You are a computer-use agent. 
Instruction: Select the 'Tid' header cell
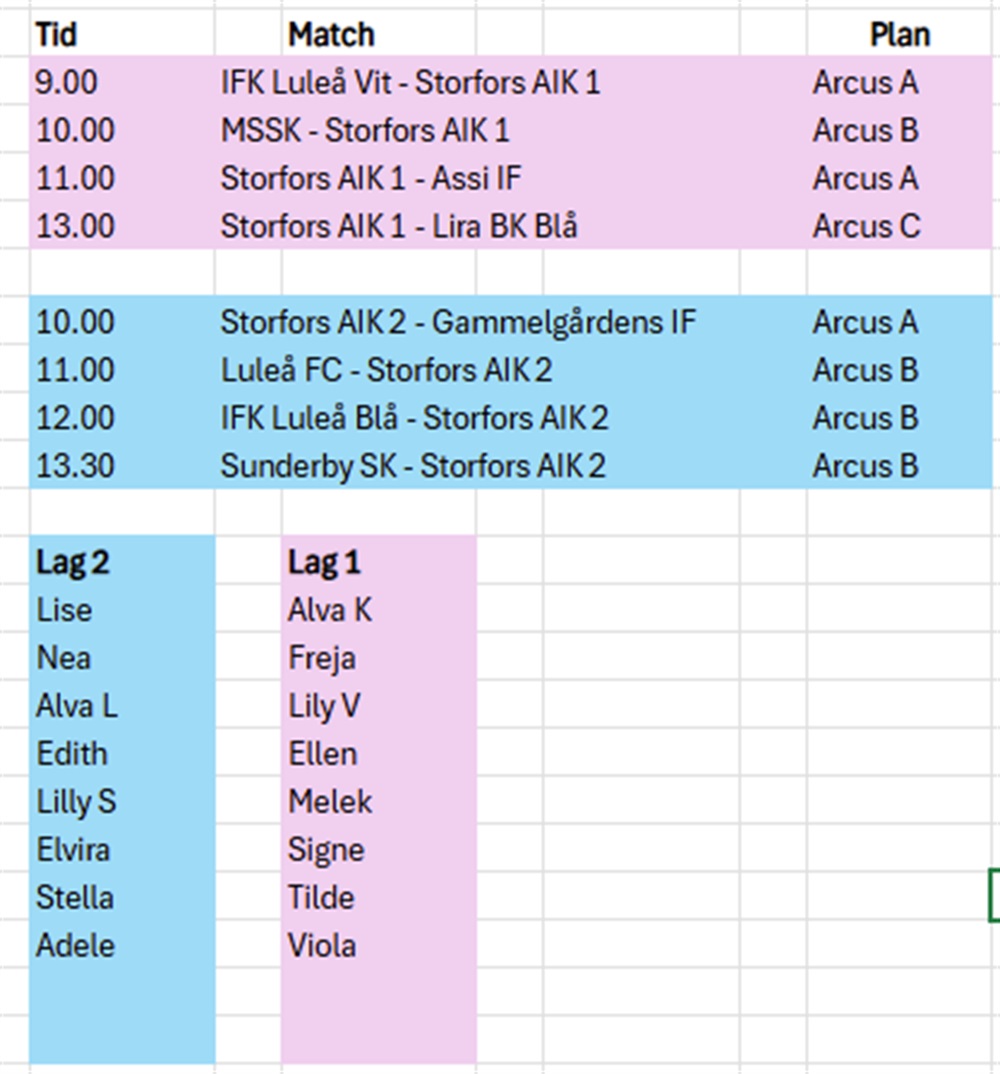[57, 35]
